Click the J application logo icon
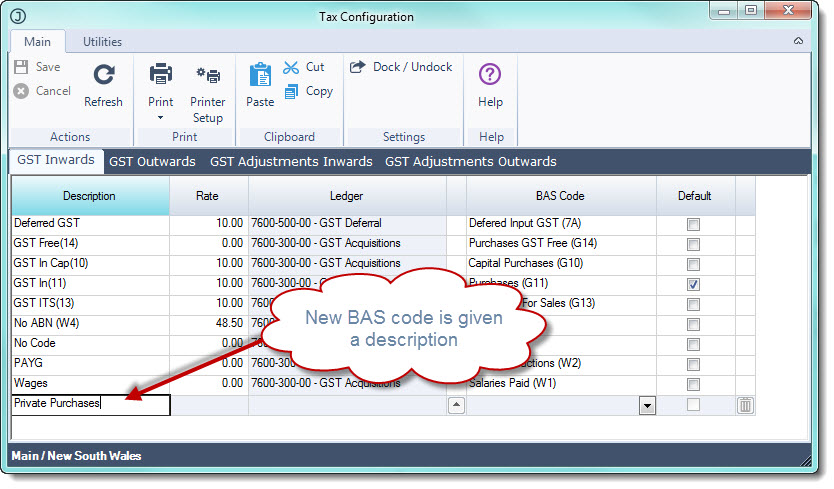 tap(18, 16)
